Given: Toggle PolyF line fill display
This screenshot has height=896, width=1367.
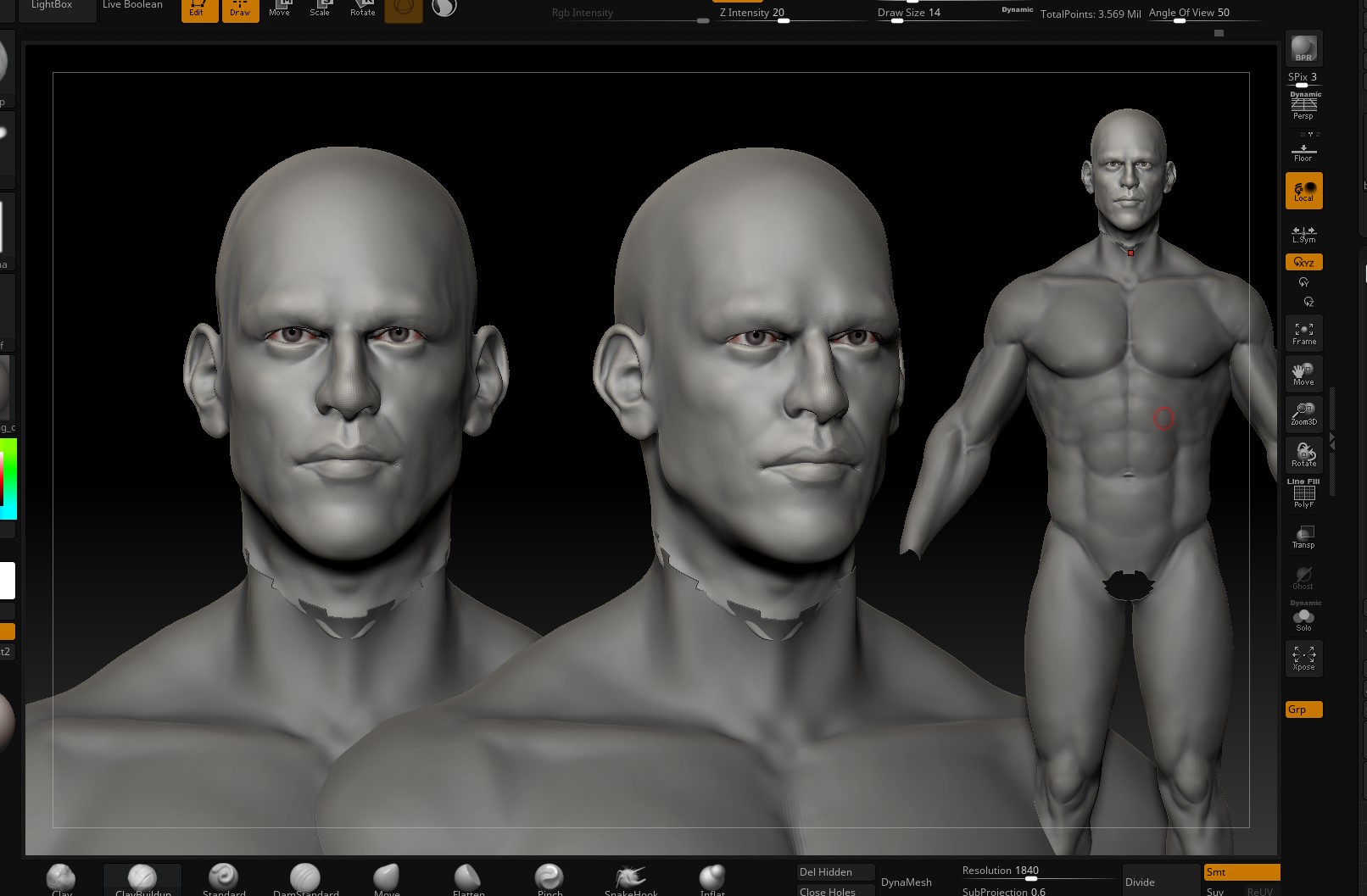Looking at the screenshot, I should (1303, 495).
